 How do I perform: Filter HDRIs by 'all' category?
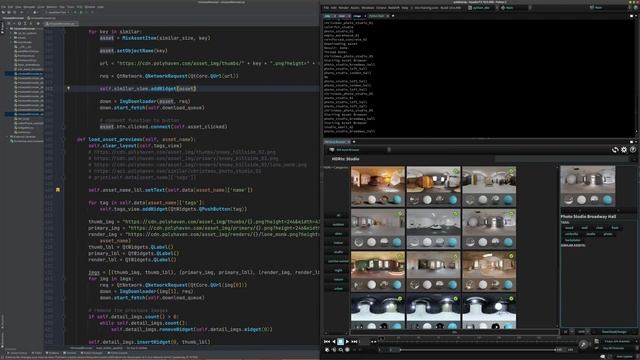tap(338, 215)
